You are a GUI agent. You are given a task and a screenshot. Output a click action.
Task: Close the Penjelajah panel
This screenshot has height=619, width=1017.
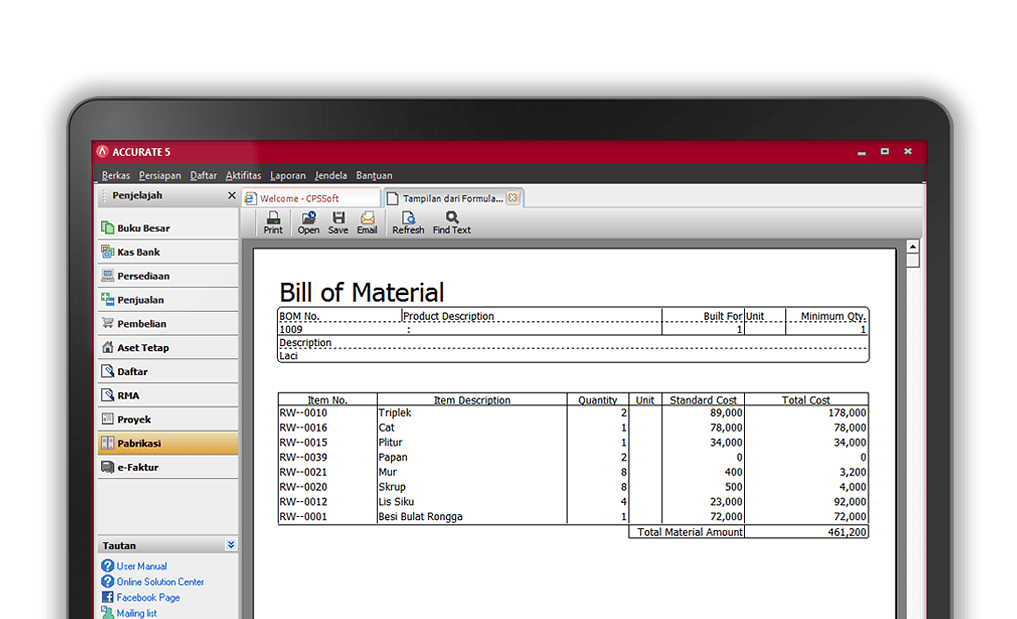tap(232, 195)
